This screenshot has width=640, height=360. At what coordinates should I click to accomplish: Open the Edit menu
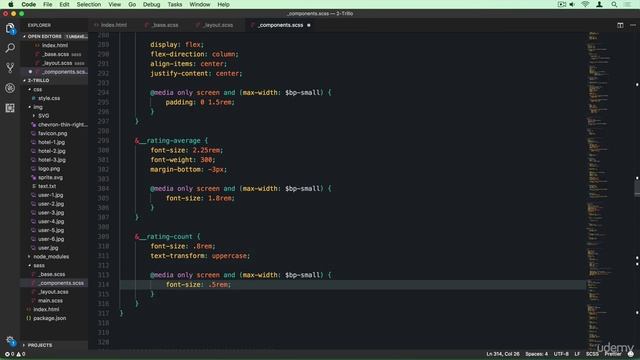[x=64, y=4]
